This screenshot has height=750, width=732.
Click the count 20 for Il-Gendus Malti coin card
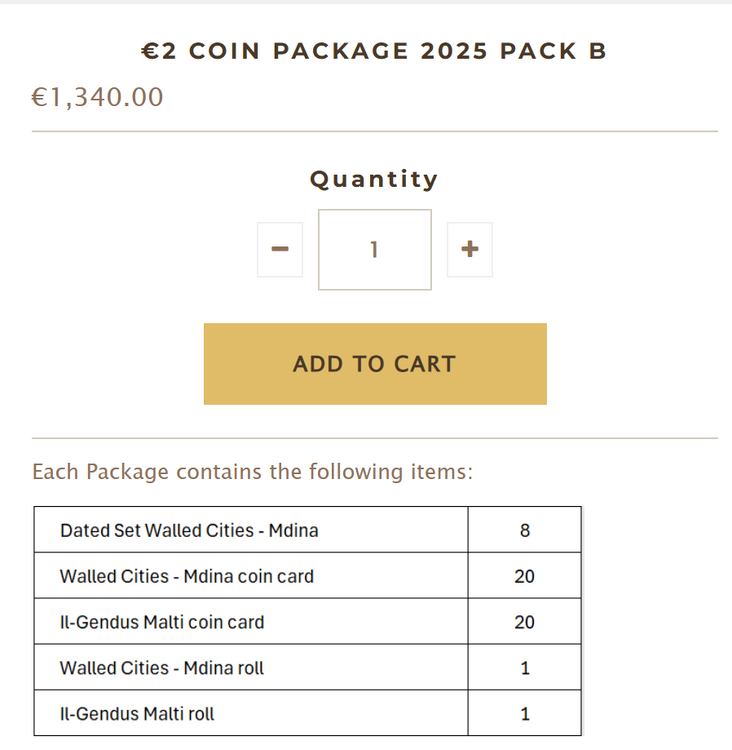click(525, 622)
